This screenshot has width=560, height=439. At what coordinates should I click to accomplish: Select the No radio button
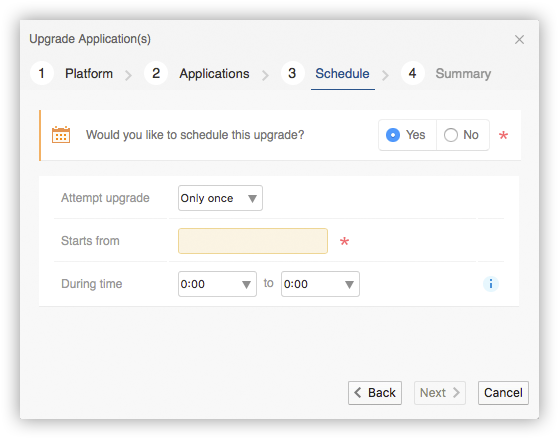(451, 135)
